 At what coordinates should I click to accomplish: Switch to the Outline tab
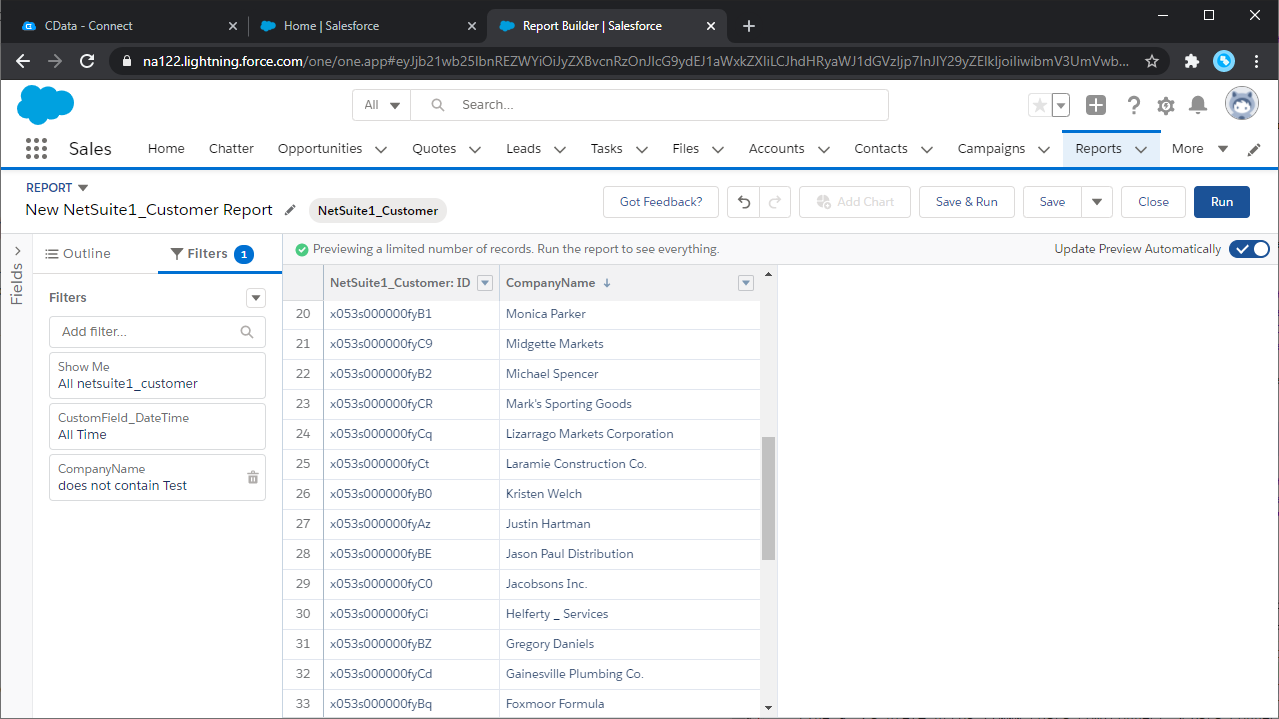[78, 254]
